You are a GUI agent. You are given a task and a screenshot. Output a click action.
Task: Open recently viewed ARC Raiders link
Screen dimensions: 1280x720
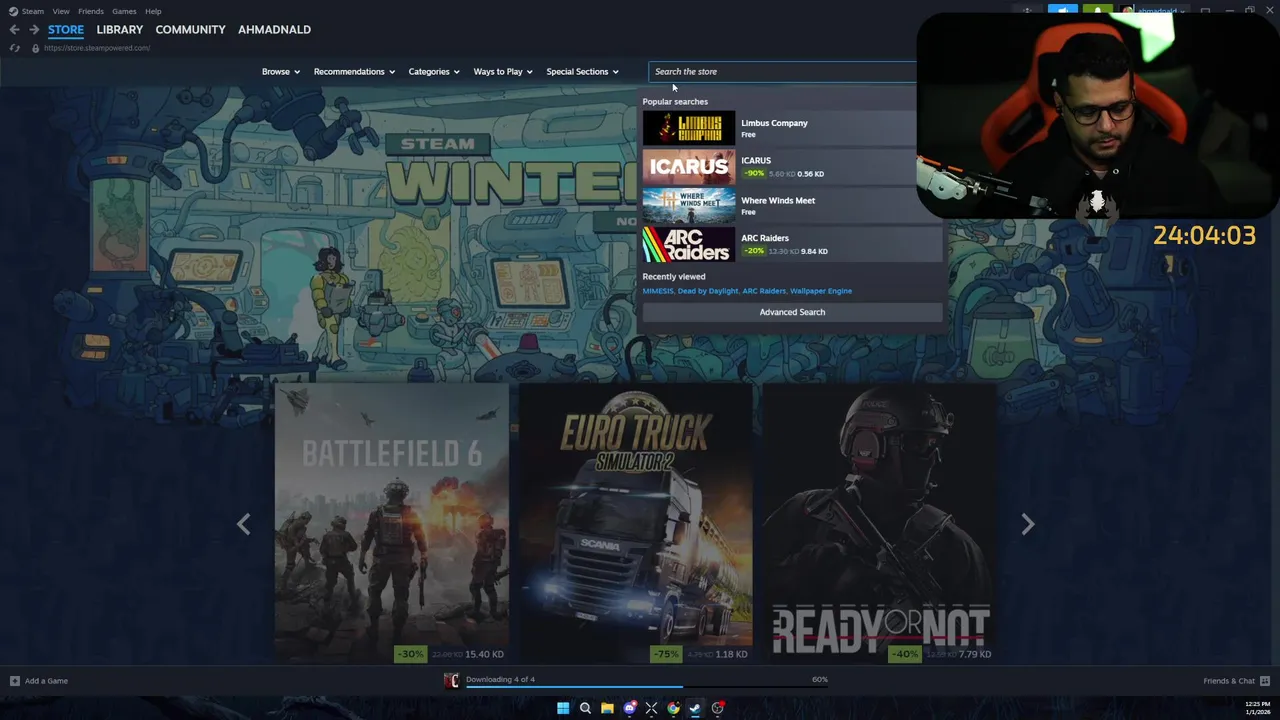(x=764, y=291)
